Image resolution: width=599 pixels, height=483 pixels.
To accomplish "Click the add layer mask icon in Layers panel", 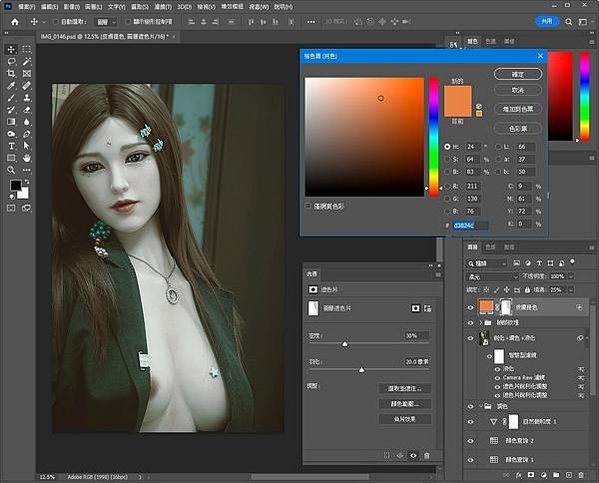I will (x=531, y=475).
